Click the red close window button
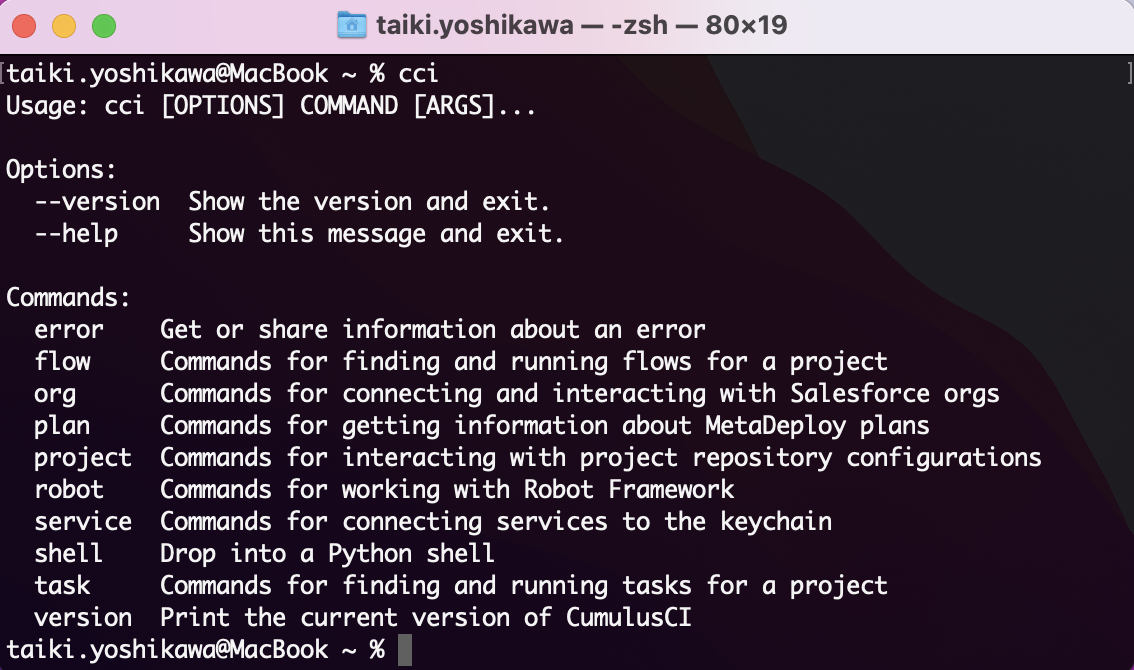This screenshot has height=670, width=1134. [x=26, y=26]
